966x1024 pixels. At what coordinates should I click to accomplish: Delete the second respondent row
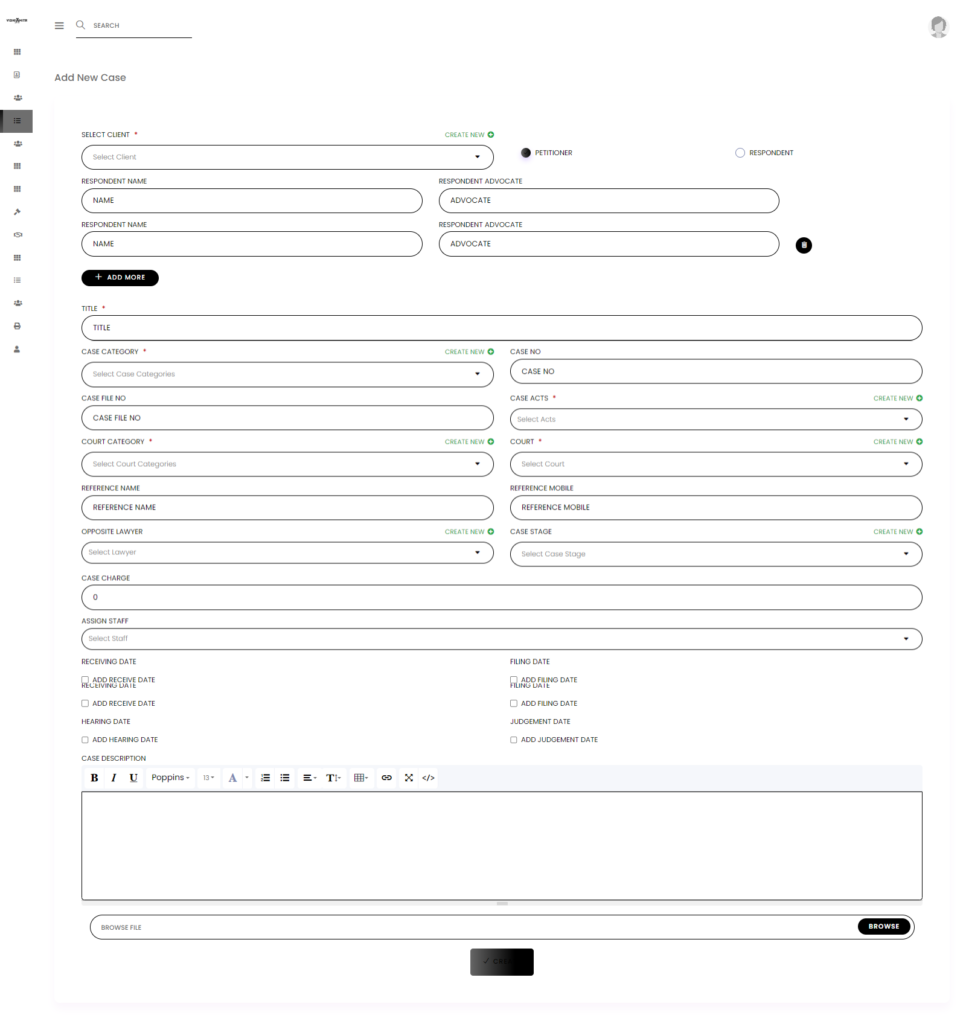(803, 245)
